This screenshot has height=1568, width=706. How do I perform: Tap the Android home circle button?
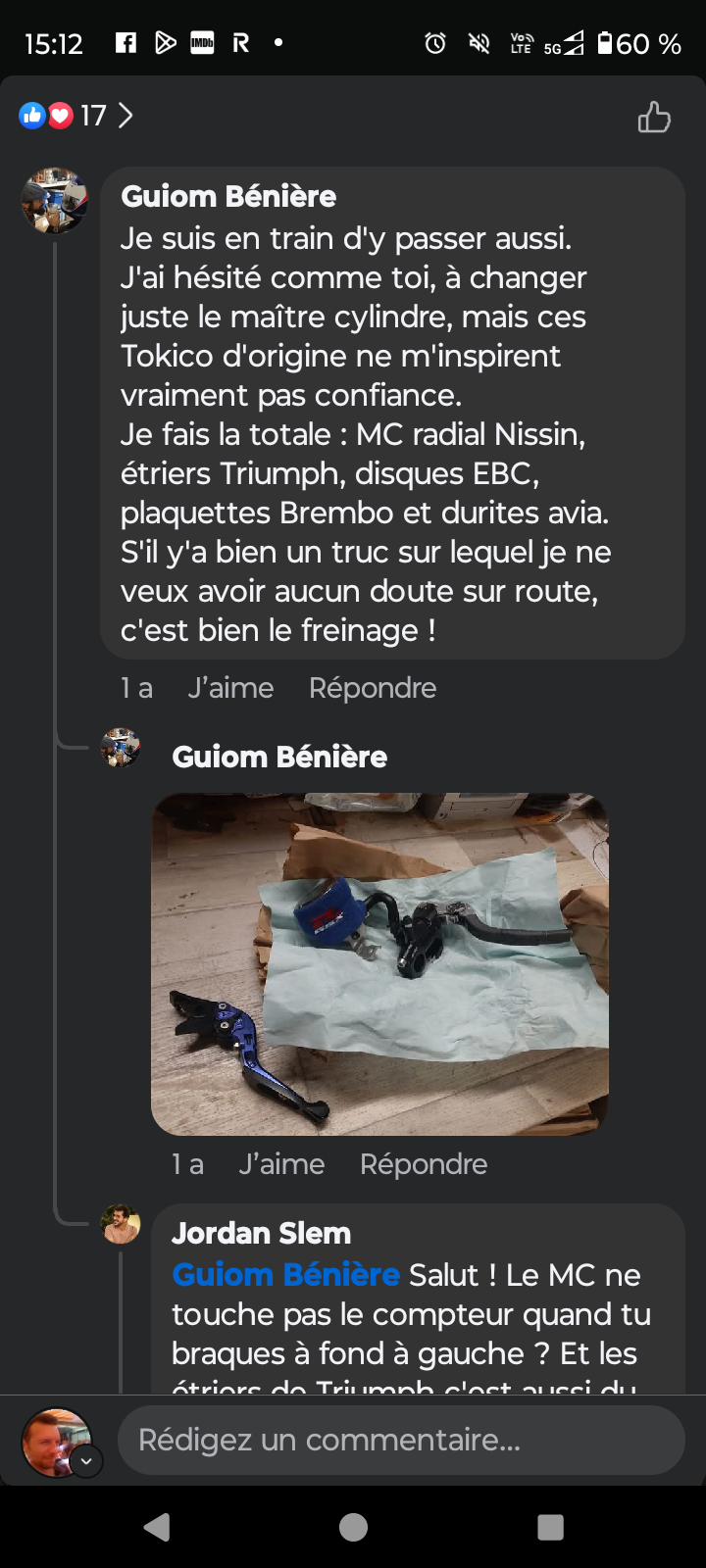point(353,1527)
